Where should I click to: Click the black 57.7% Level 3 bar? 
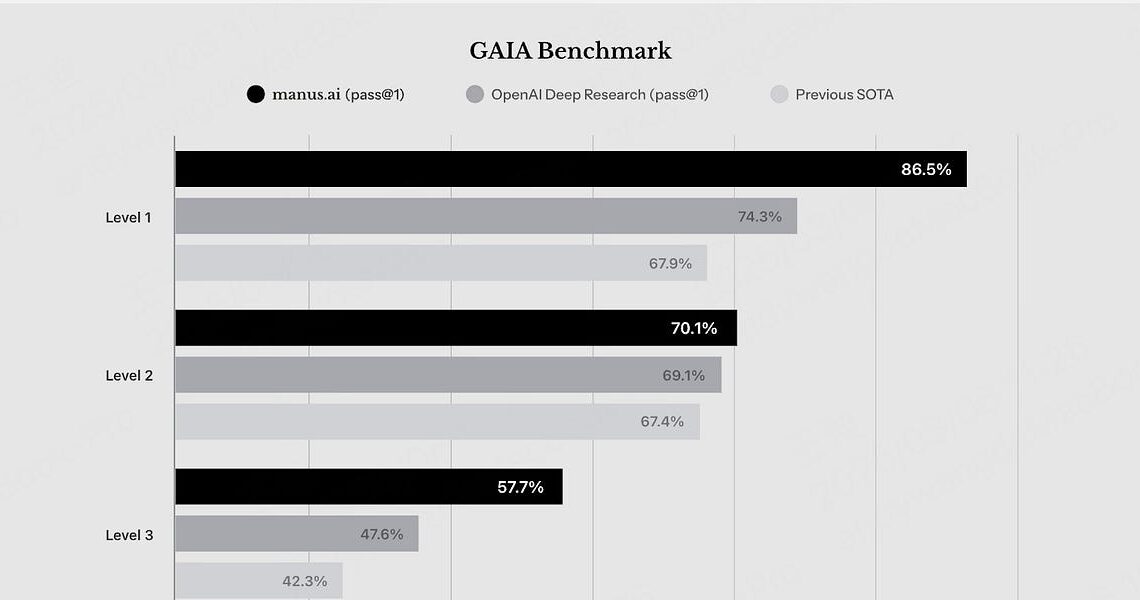368,487
